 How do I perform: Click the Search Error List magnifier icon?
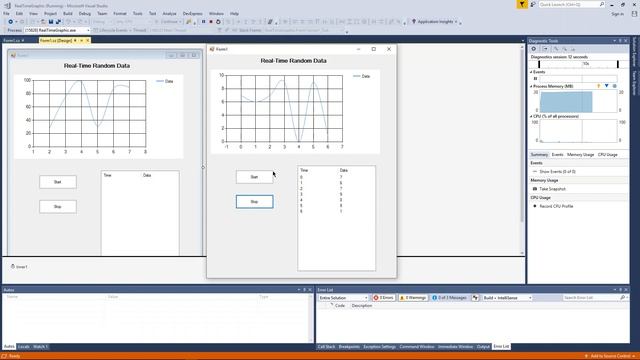click(622, 298)
